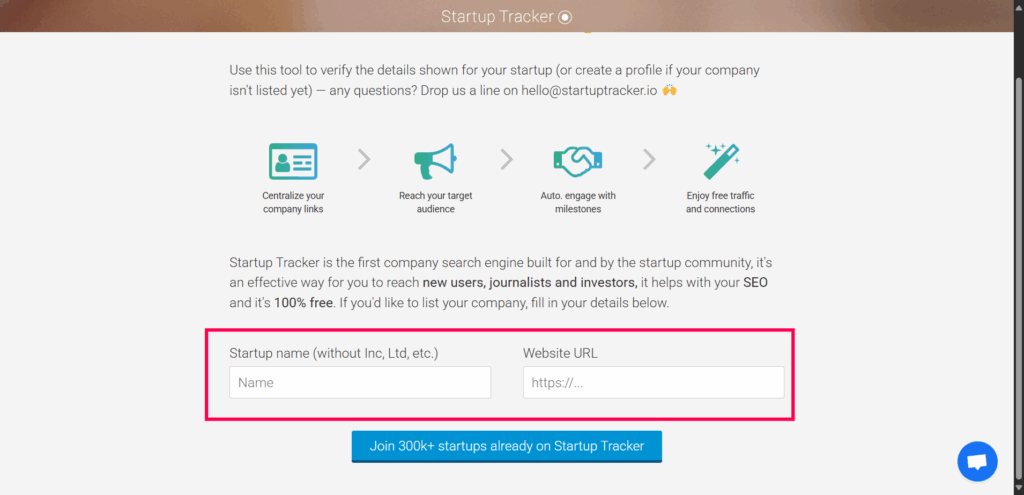The image size is (1024, 495).
Task: Click the ID card company links icon
Action: coord(293,161)
